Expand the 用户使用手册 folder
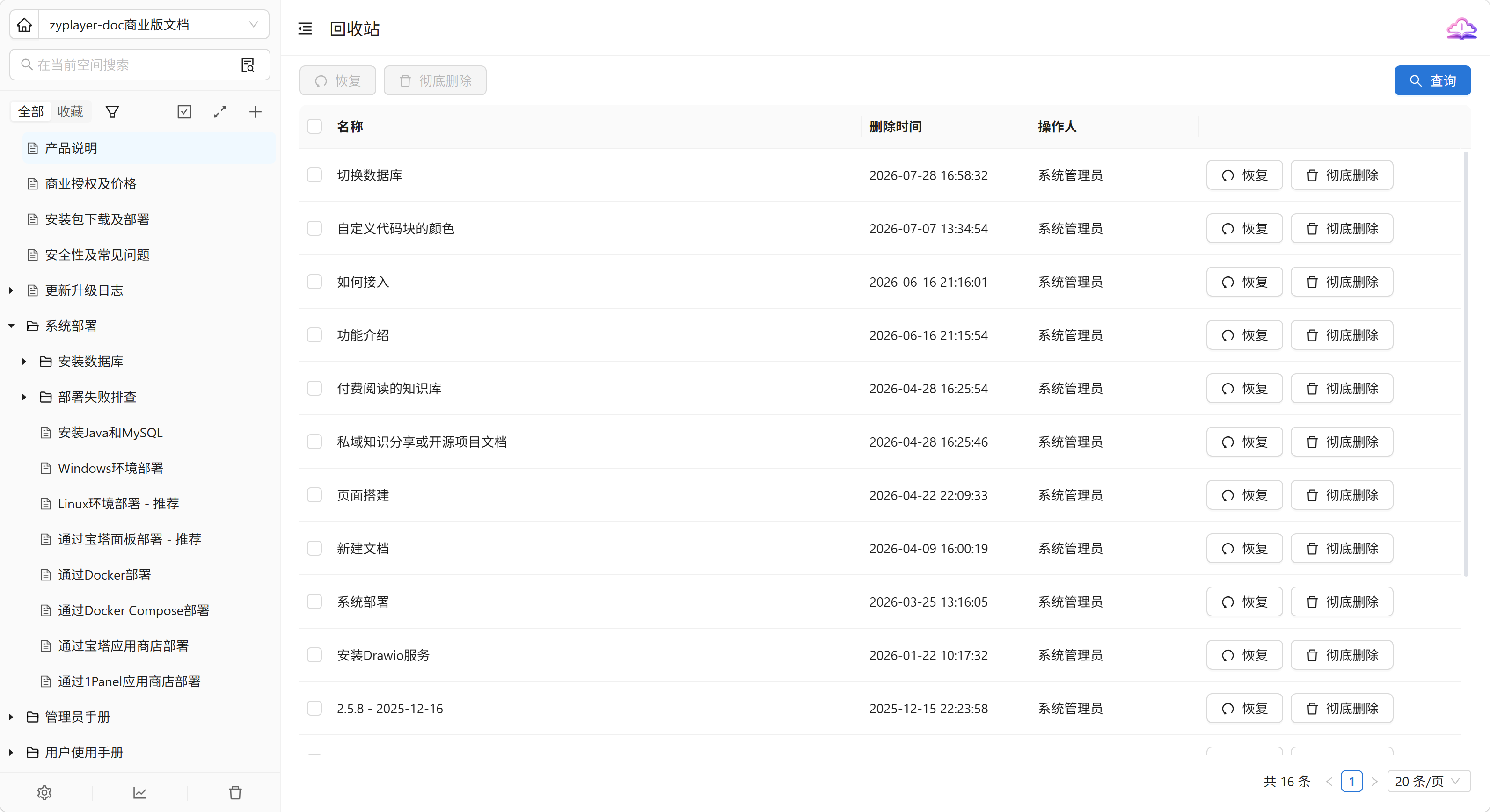This screenshot has width=1490, height=812. pos(11,753)
